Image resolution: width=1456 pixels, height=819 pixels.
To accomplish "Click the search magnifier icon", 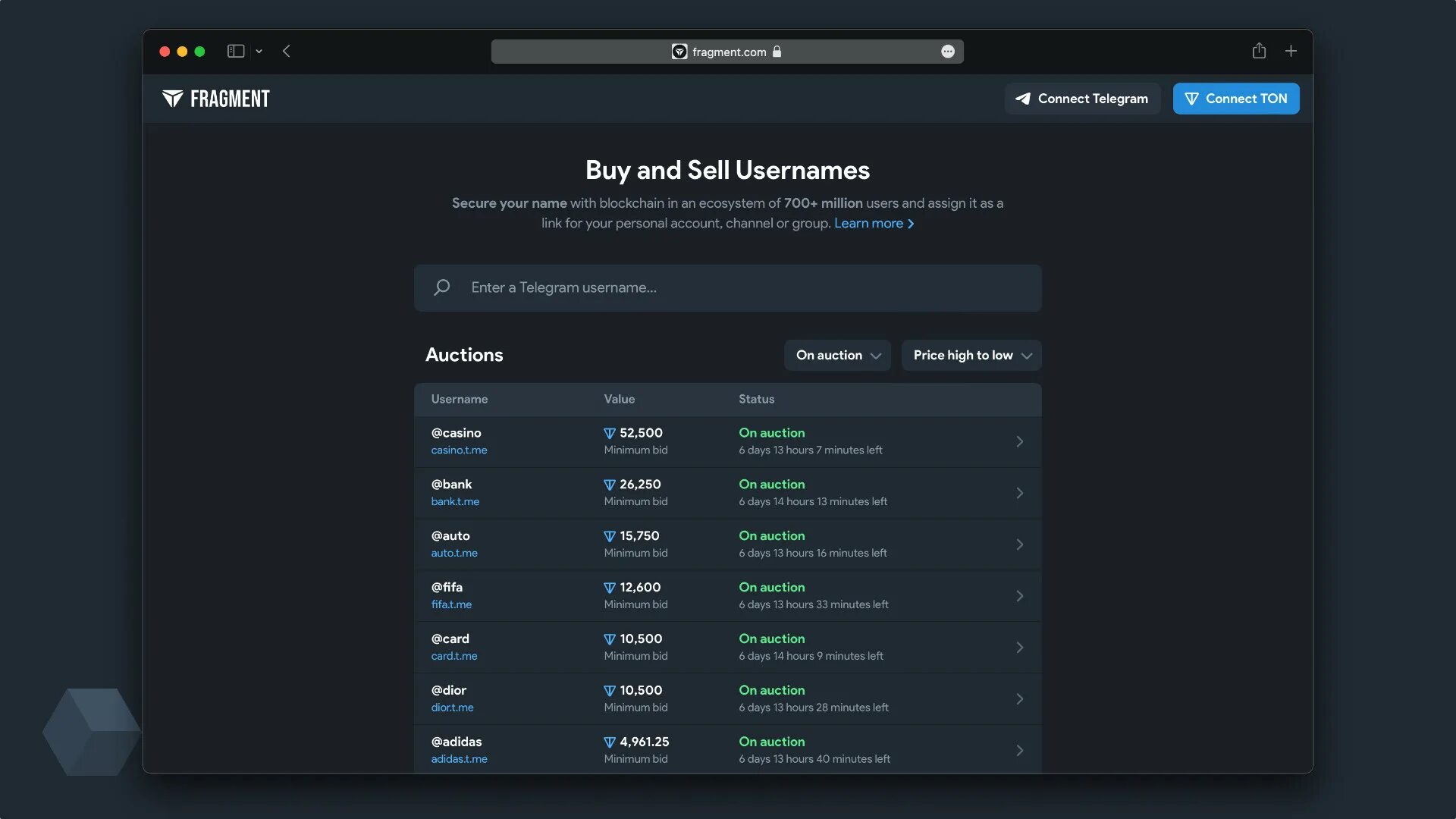I will 443,288.
